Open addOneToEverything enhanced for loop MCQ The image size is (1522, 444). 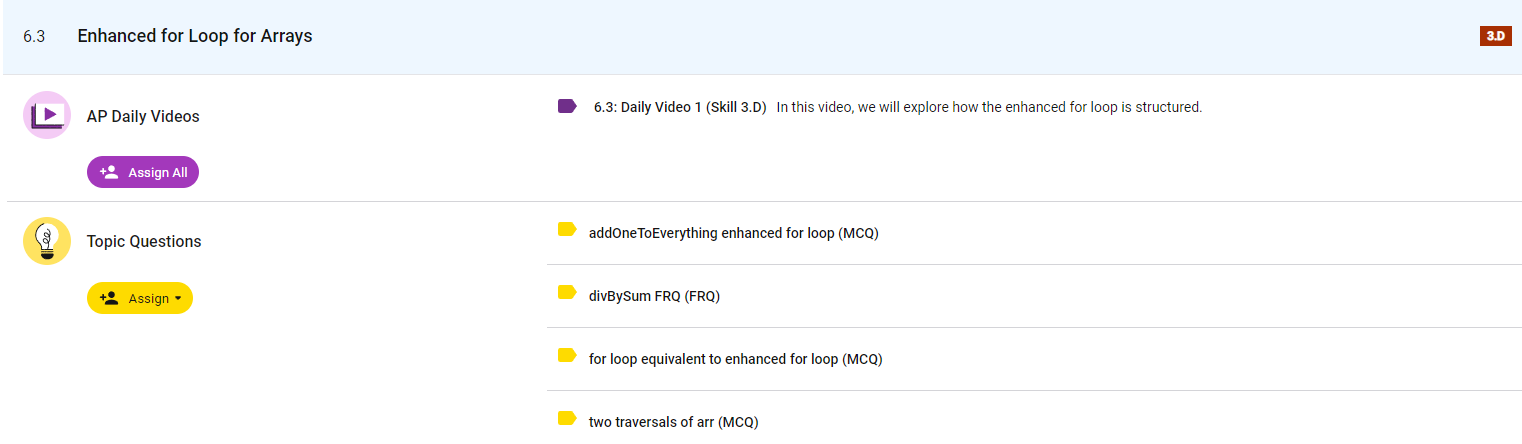click(x=733, y=233)
